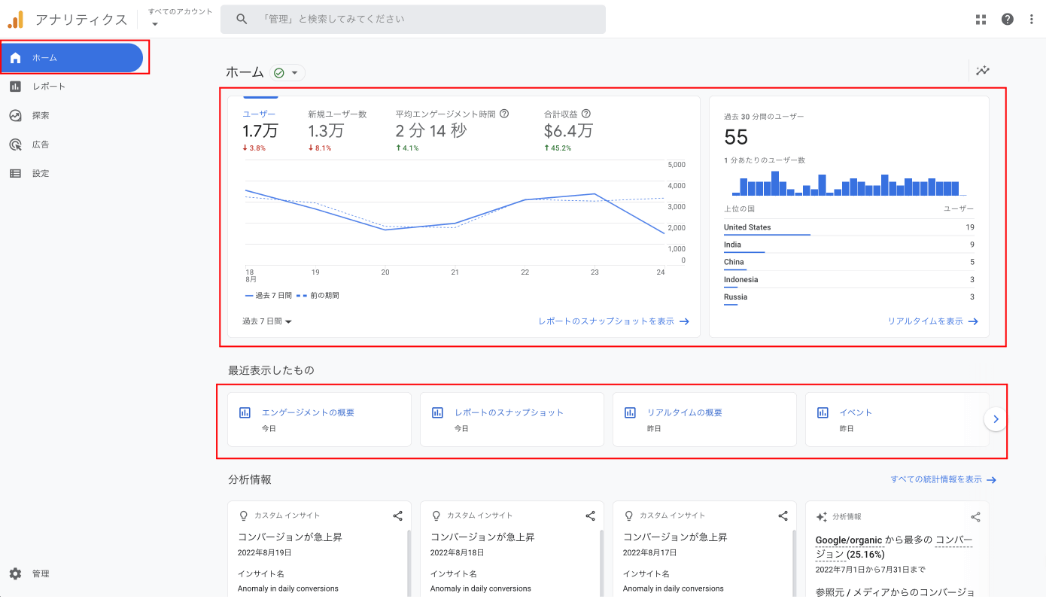
Task: Share the コンバージョンが急上昇 2022年8月17日 insight card
Action: point(783,516)
